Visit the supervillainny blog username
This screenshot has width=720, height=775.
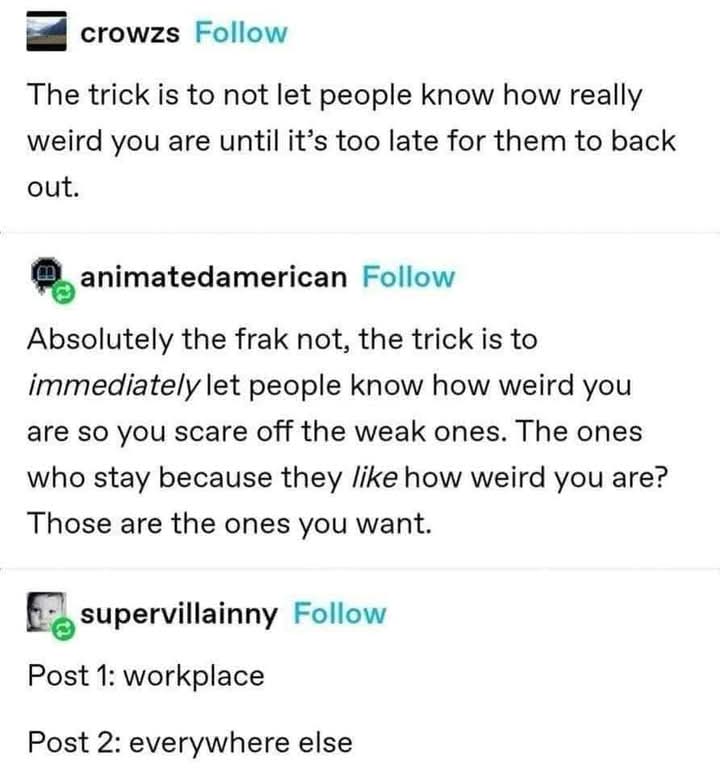click(x=179, y=614)
